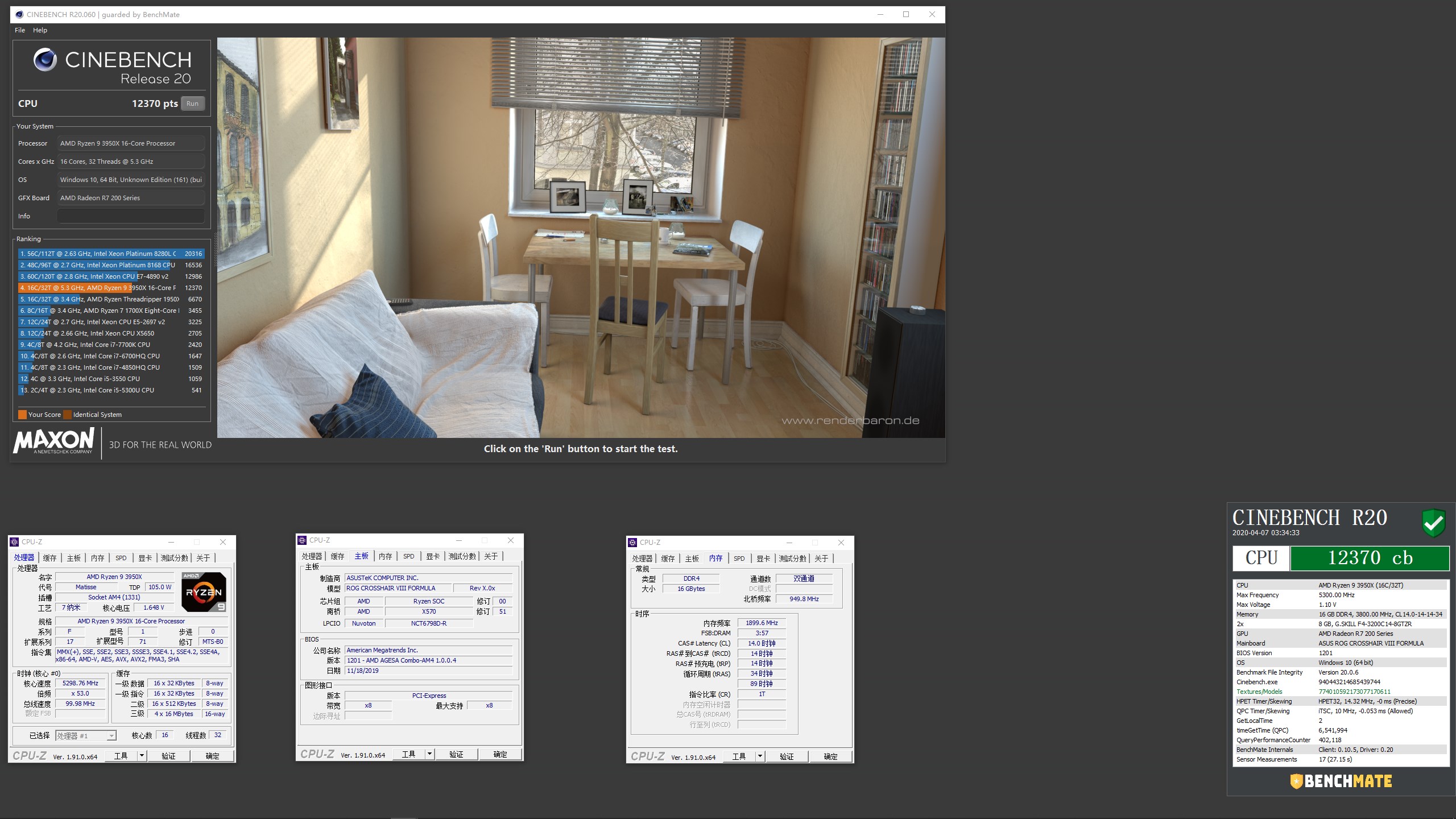Click 确定 button in memory CPU-Z window
The width and height of the screenshot is (1456, 819).
click(x=830, y=756)
